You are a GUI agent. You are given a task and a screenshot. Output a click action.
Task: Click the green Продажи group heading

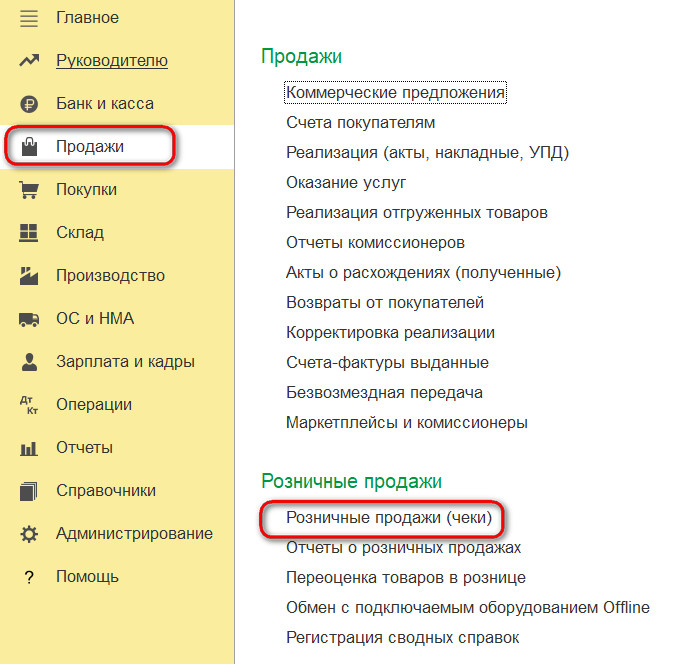(x=301, y=57)
